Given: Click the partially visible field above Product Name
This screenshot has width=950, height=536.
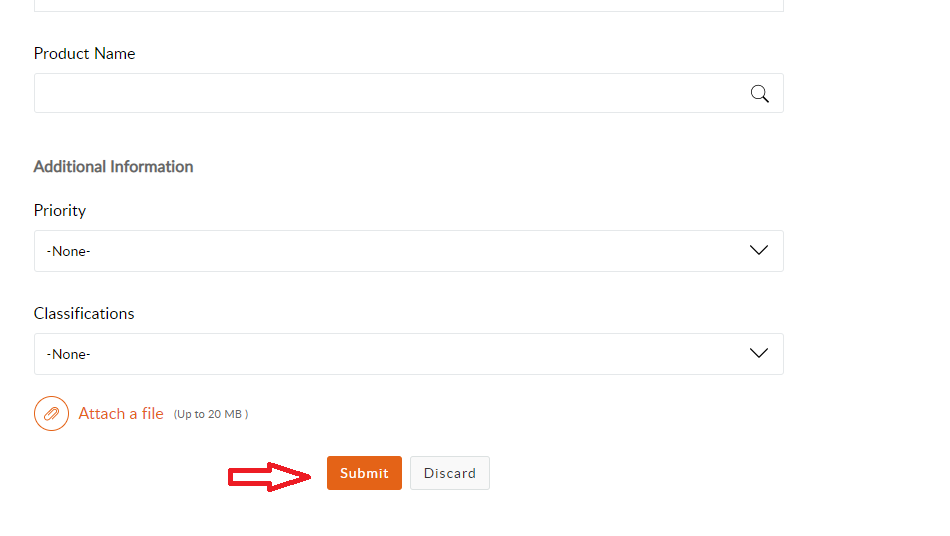Looking at the screenshot, I should pos(409,5).
